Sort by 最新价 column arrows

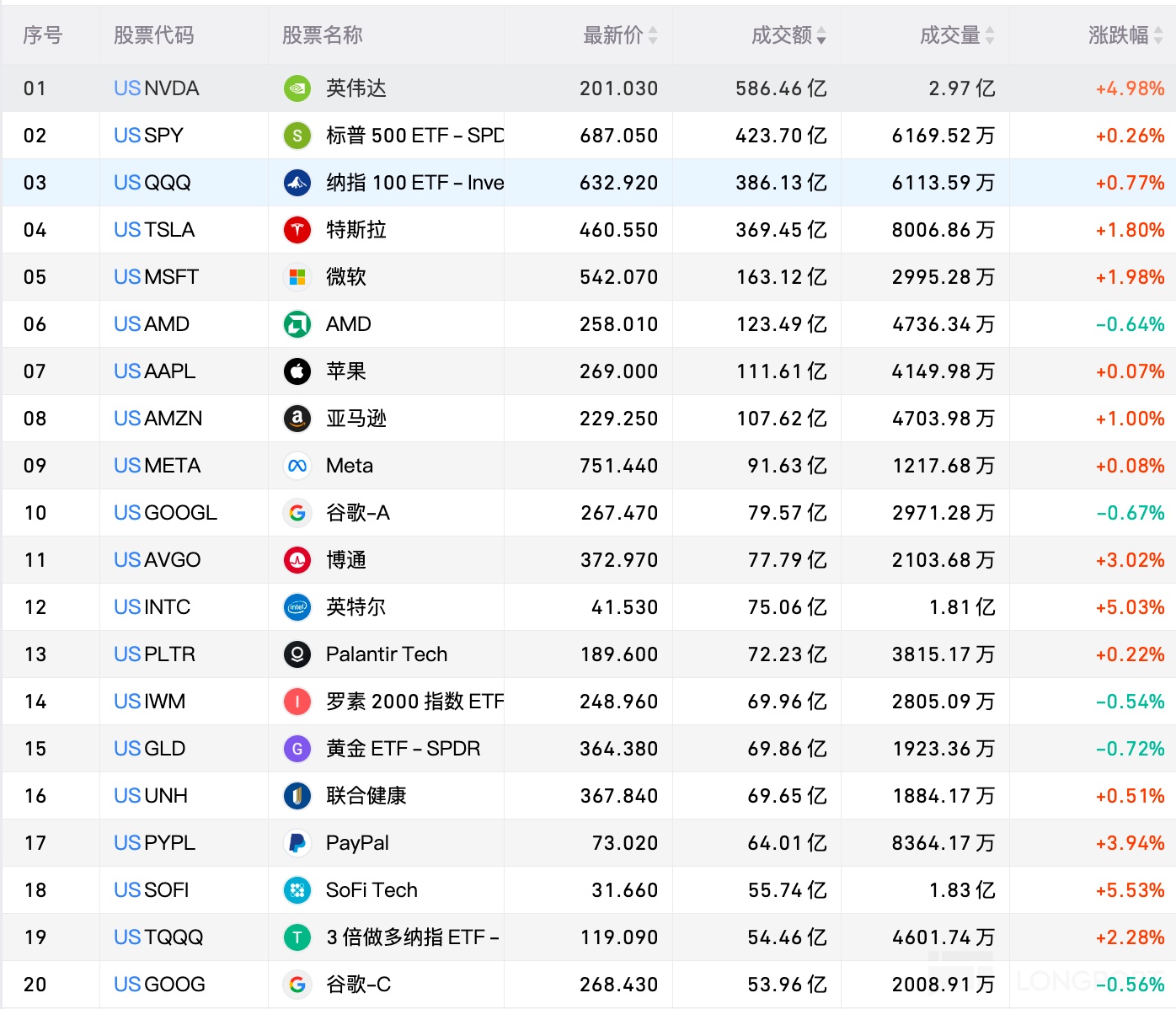point(653,35)
